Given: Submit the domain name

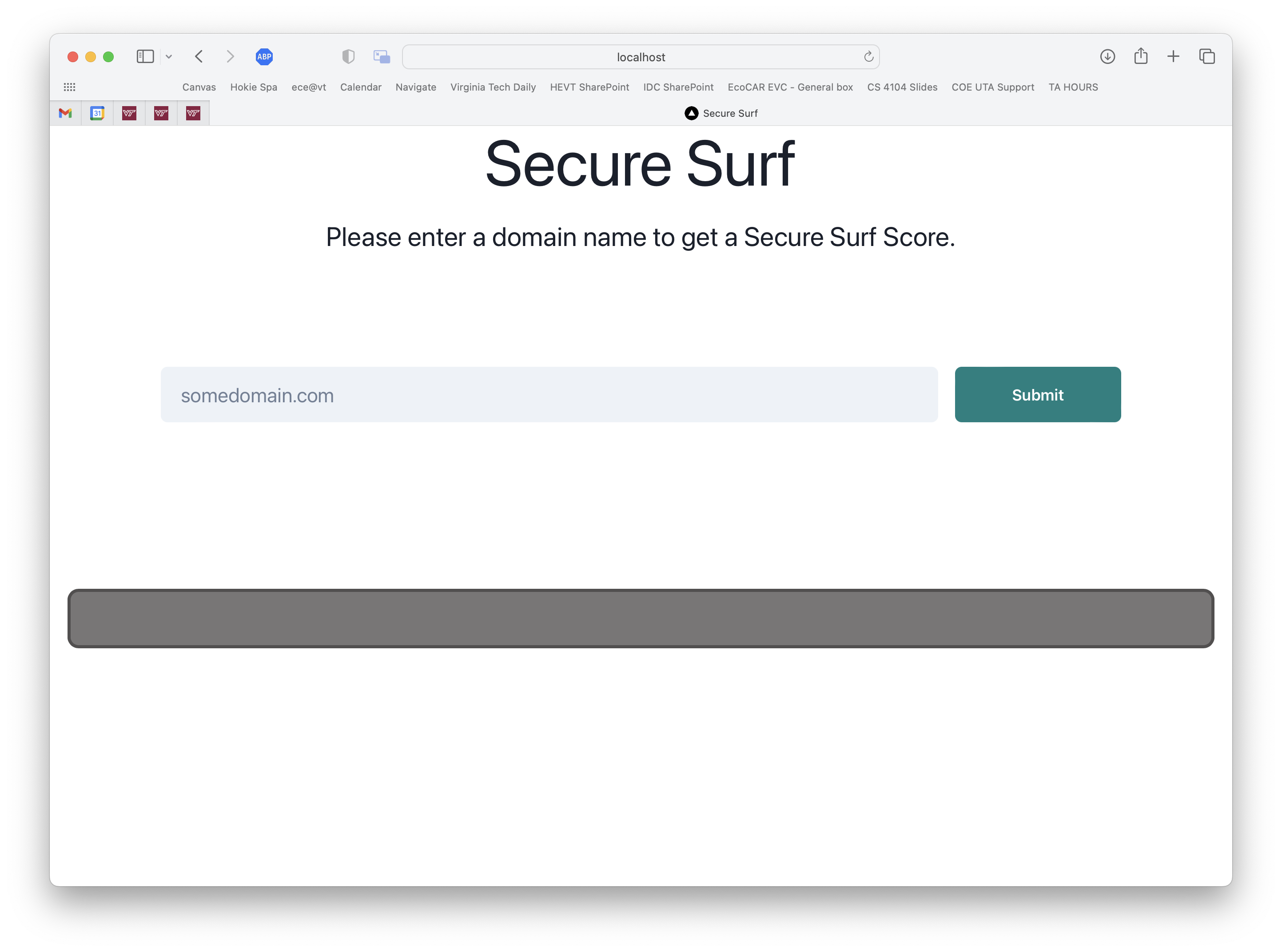Looking at the screenshot, I should (1038, 395).
